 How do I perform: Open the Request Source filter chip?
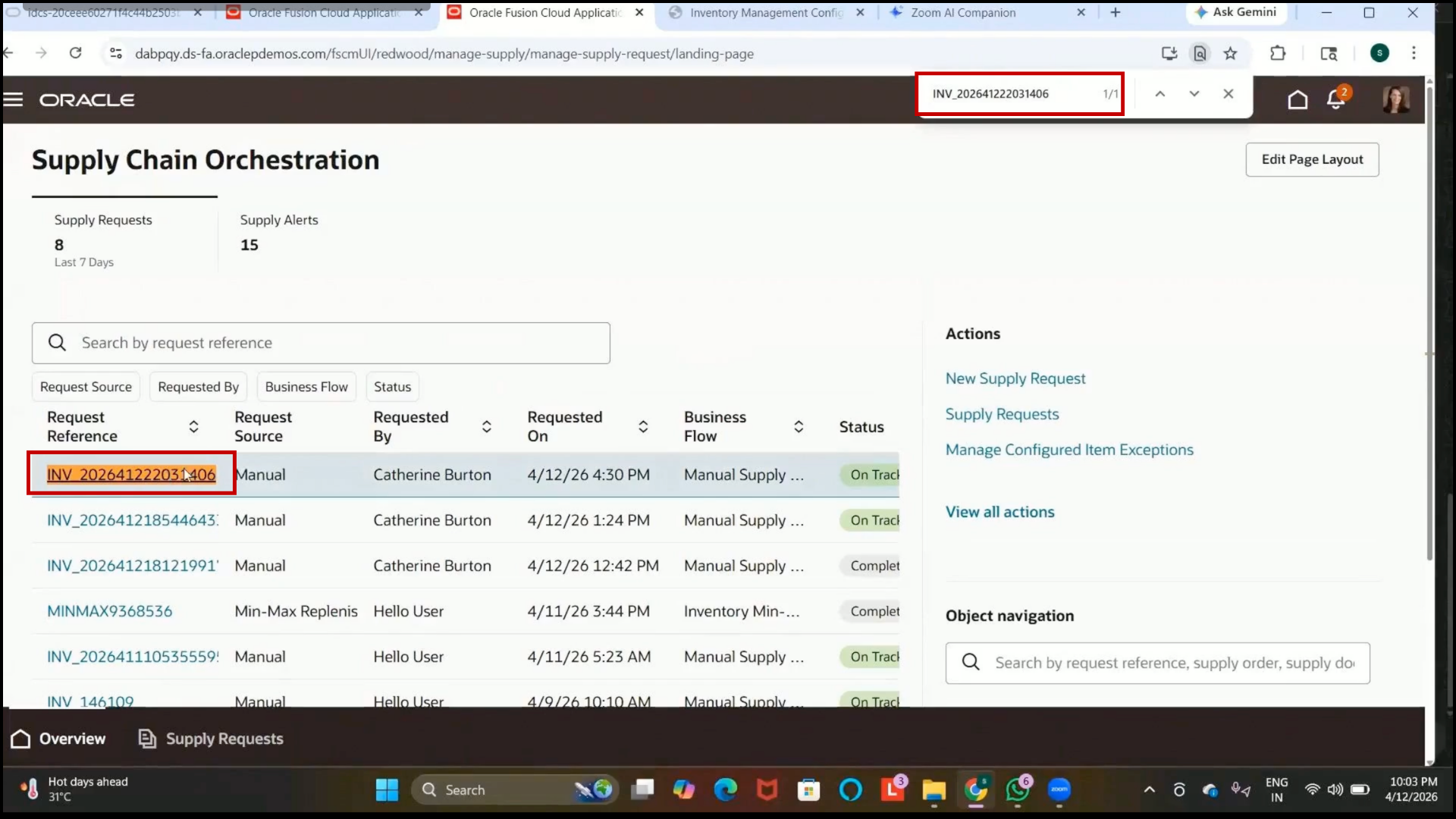[x=86, y=387]
